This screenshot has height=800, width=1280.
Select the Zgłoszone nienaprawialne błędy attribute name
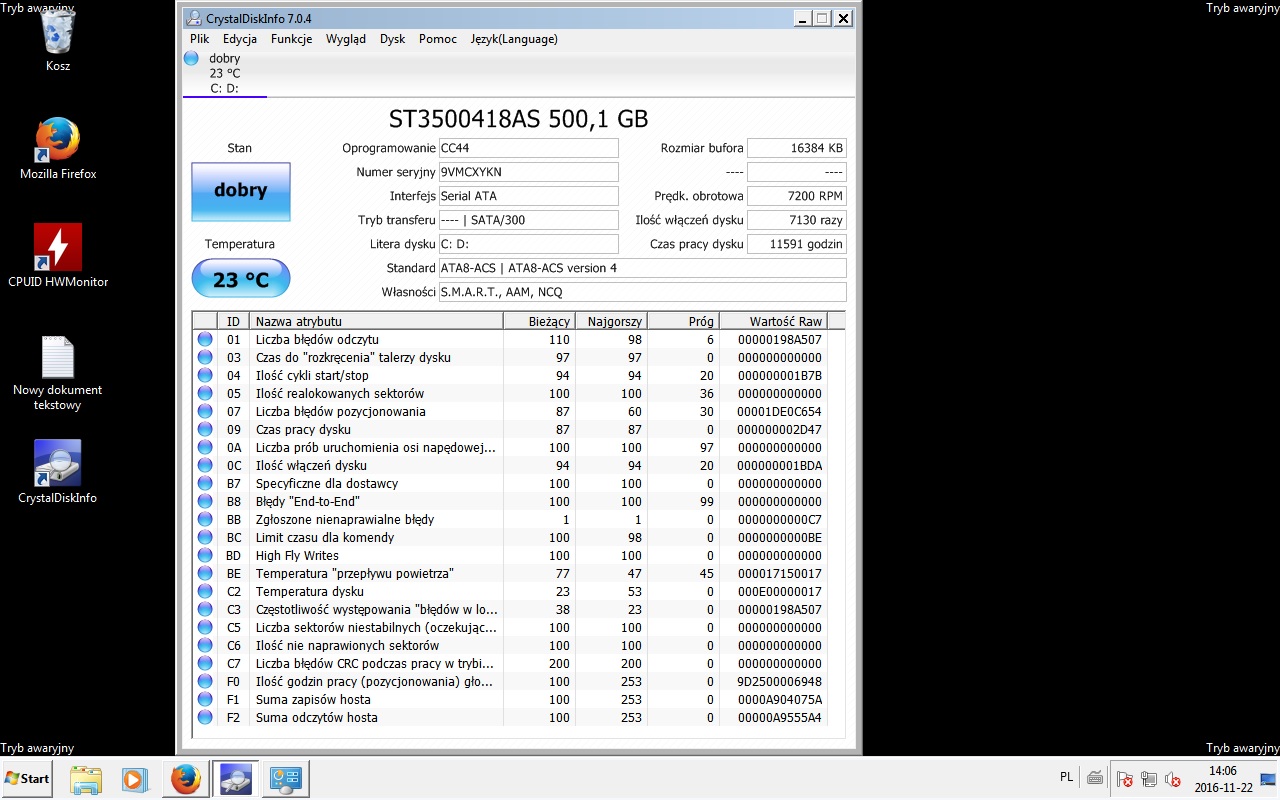[345, 520]
